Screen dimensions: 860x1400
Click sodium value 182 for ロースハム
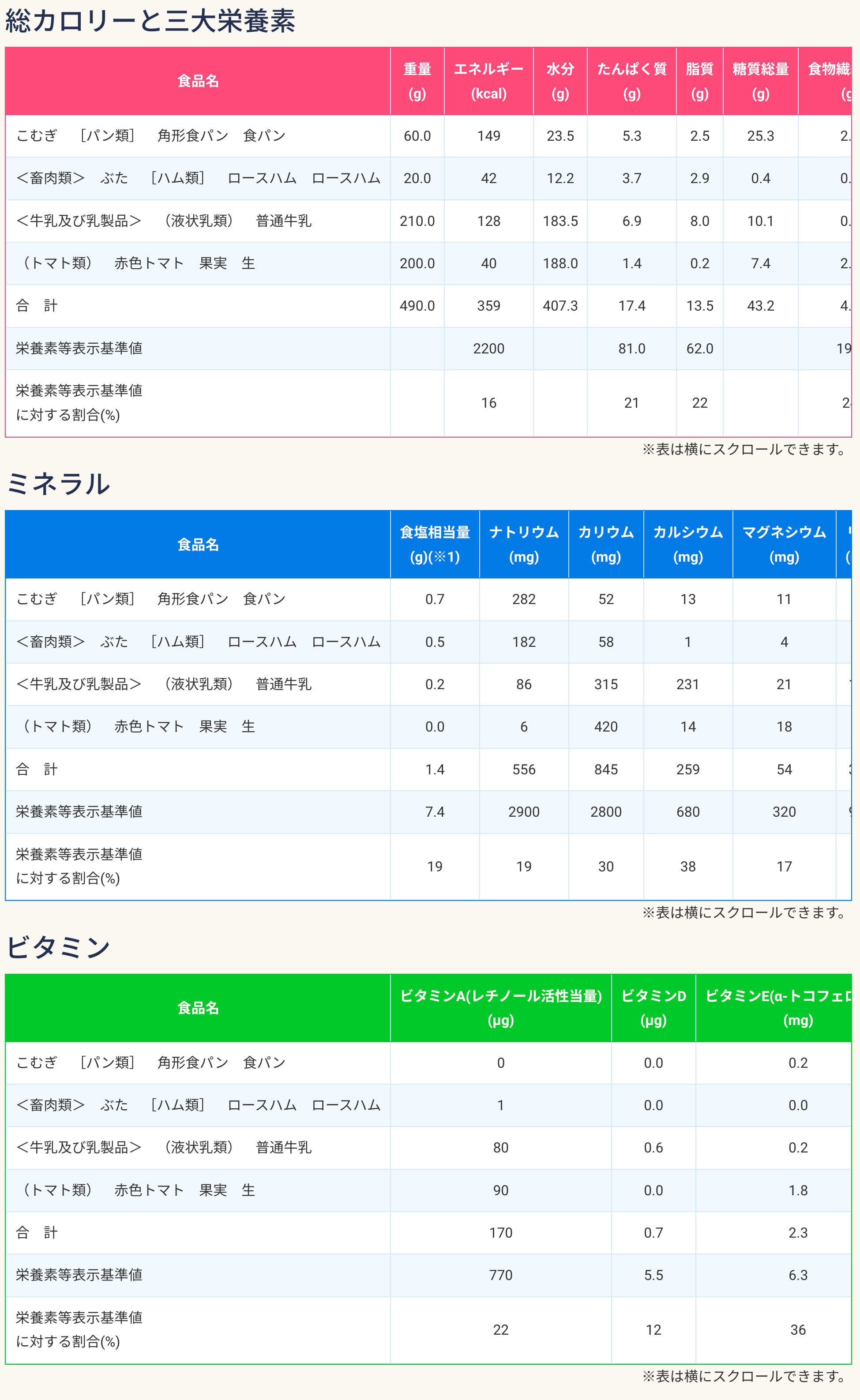524,642
